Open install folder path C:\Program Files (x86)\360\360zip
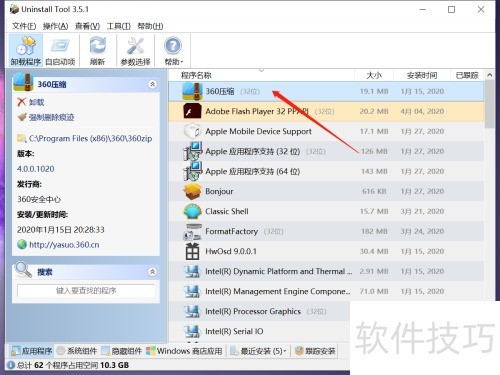 90,138
